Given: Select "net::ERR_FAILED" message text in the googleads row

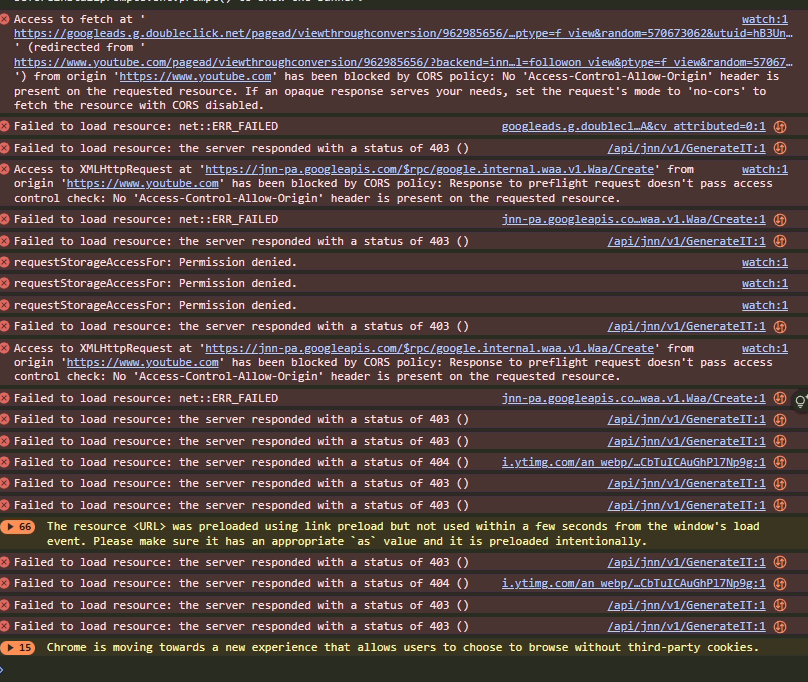Looking at the screenshot, I should tap(228, 126).
